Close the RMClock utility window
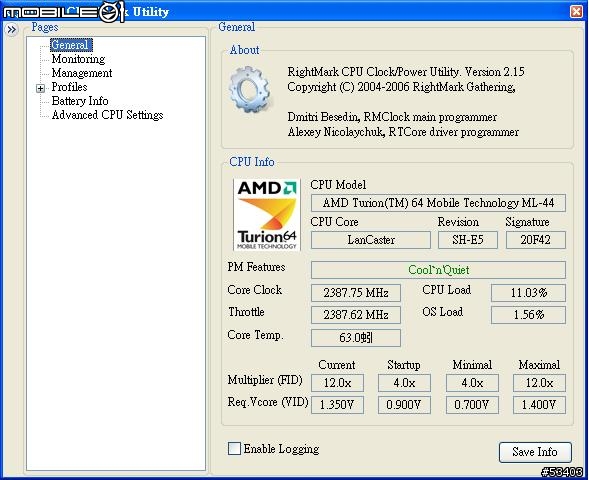Screen dimensions: 589x480 [x=576, y=11]
